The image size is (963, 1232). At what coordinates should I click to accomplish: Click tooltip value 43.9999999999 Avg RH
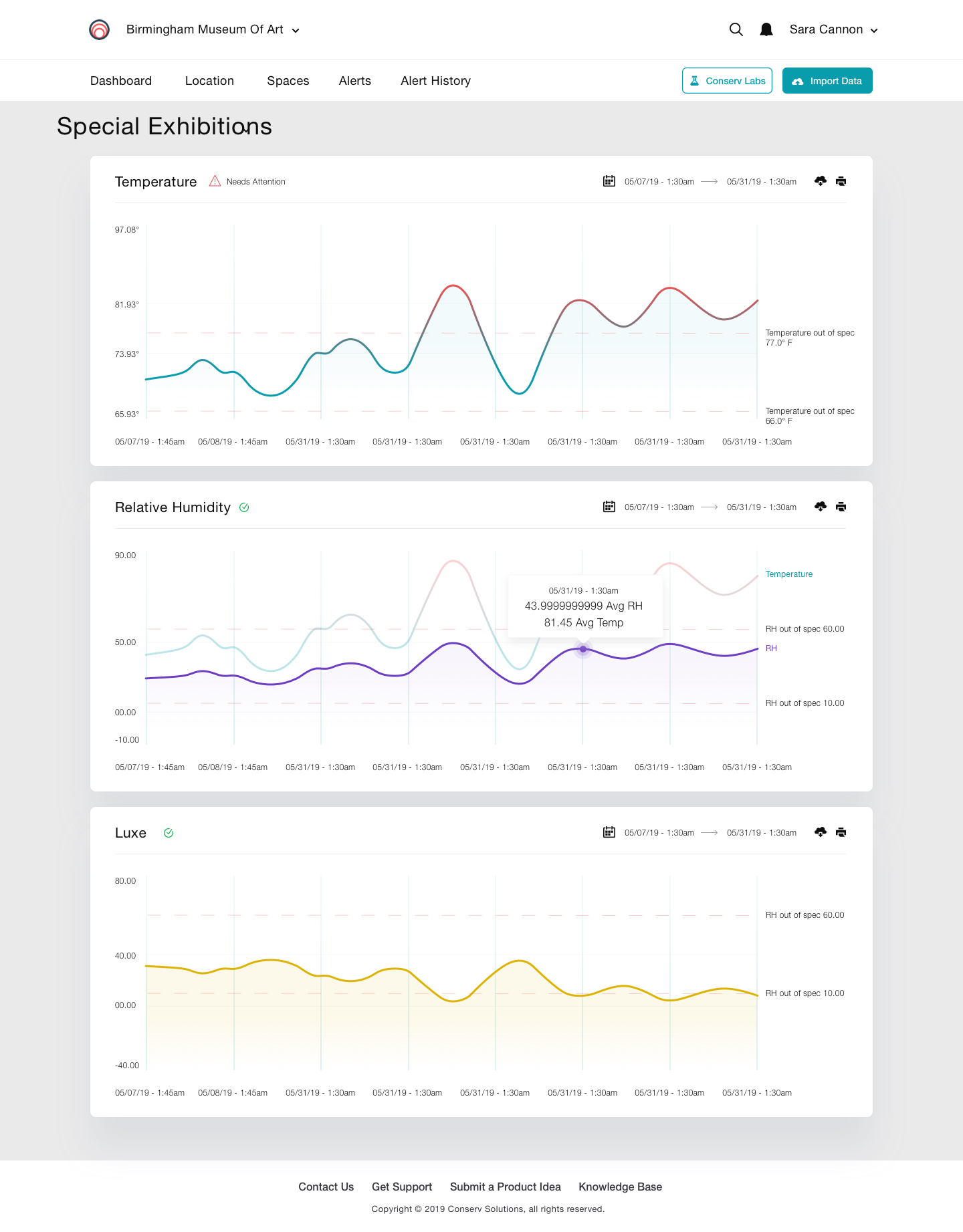[x=584, y=606]
